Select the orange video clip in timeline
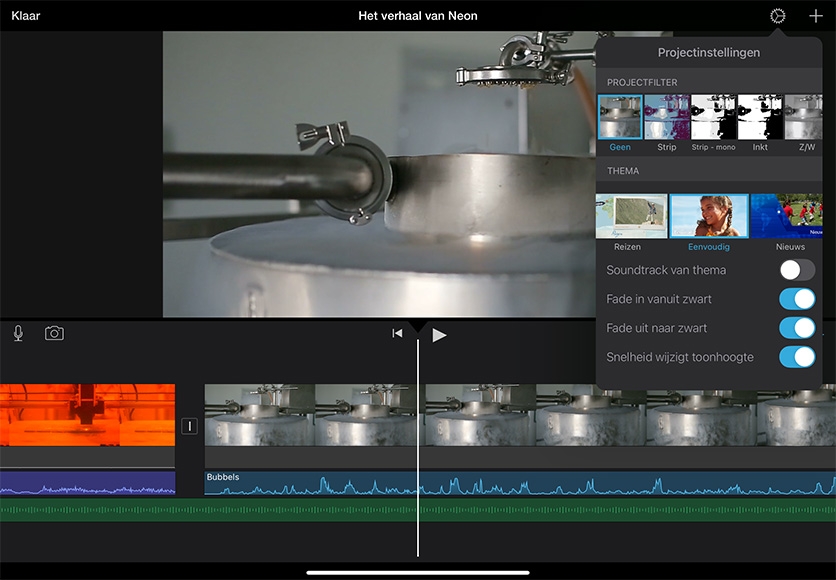The width and height of the screenshot is (836, 580). [x=87, y=415]
